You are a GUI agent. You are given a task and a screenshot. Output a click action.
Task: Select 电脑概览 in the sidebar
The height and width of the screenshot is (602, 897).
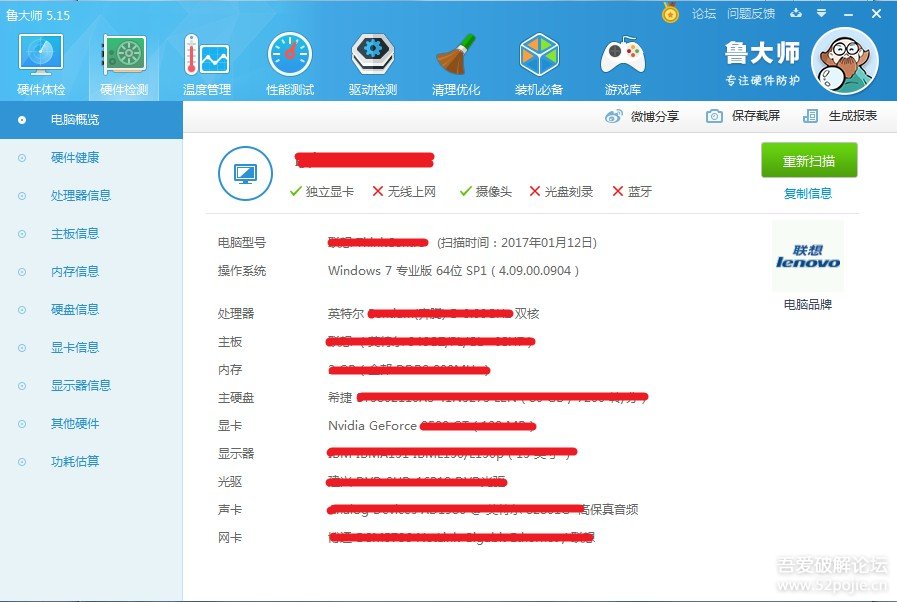click(x=91, y=120)
